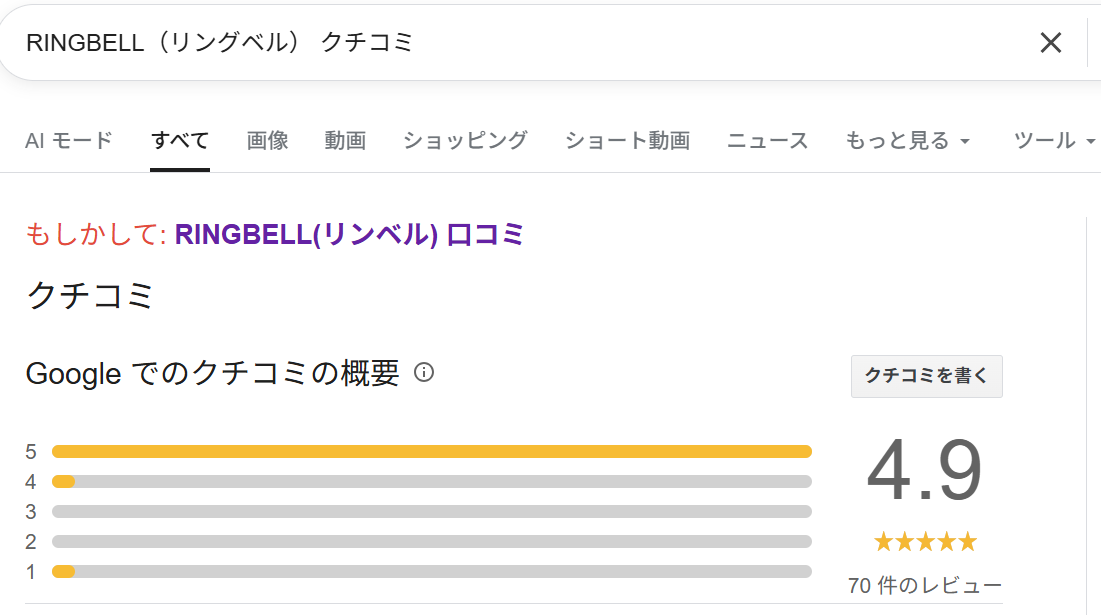
Task: Switch to AI モード
Action: (68, 140)
